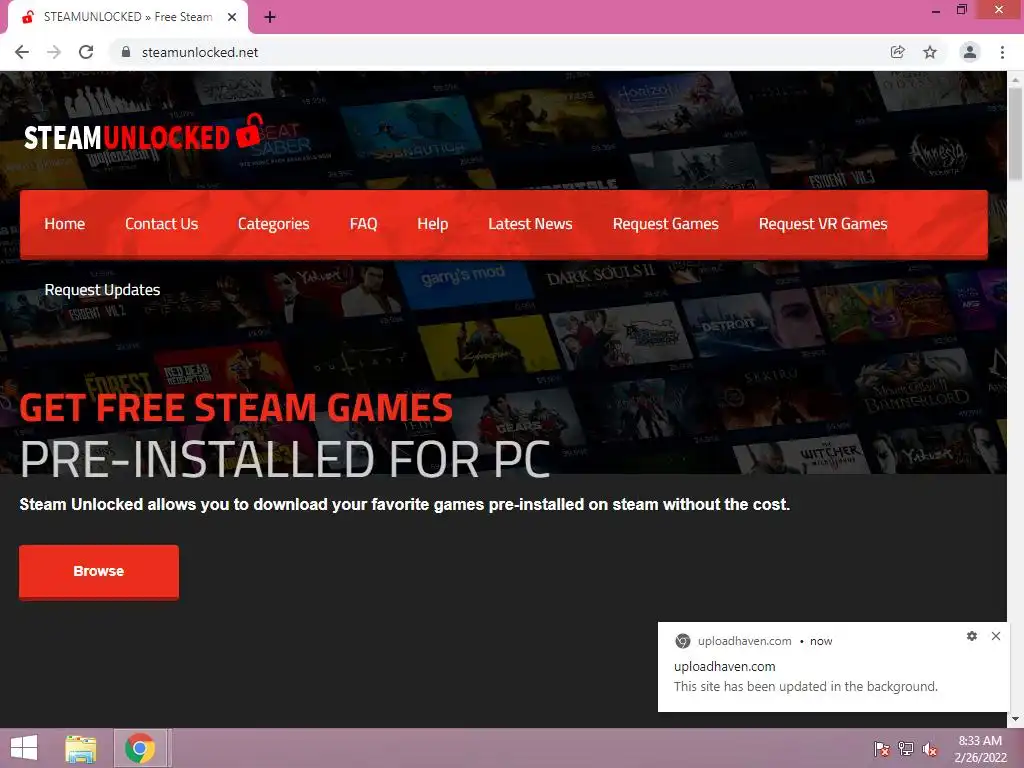This screenshot has height=768, width=1024.
Task: Click the share page icon in address bar
Action: (x=897, y=52)
